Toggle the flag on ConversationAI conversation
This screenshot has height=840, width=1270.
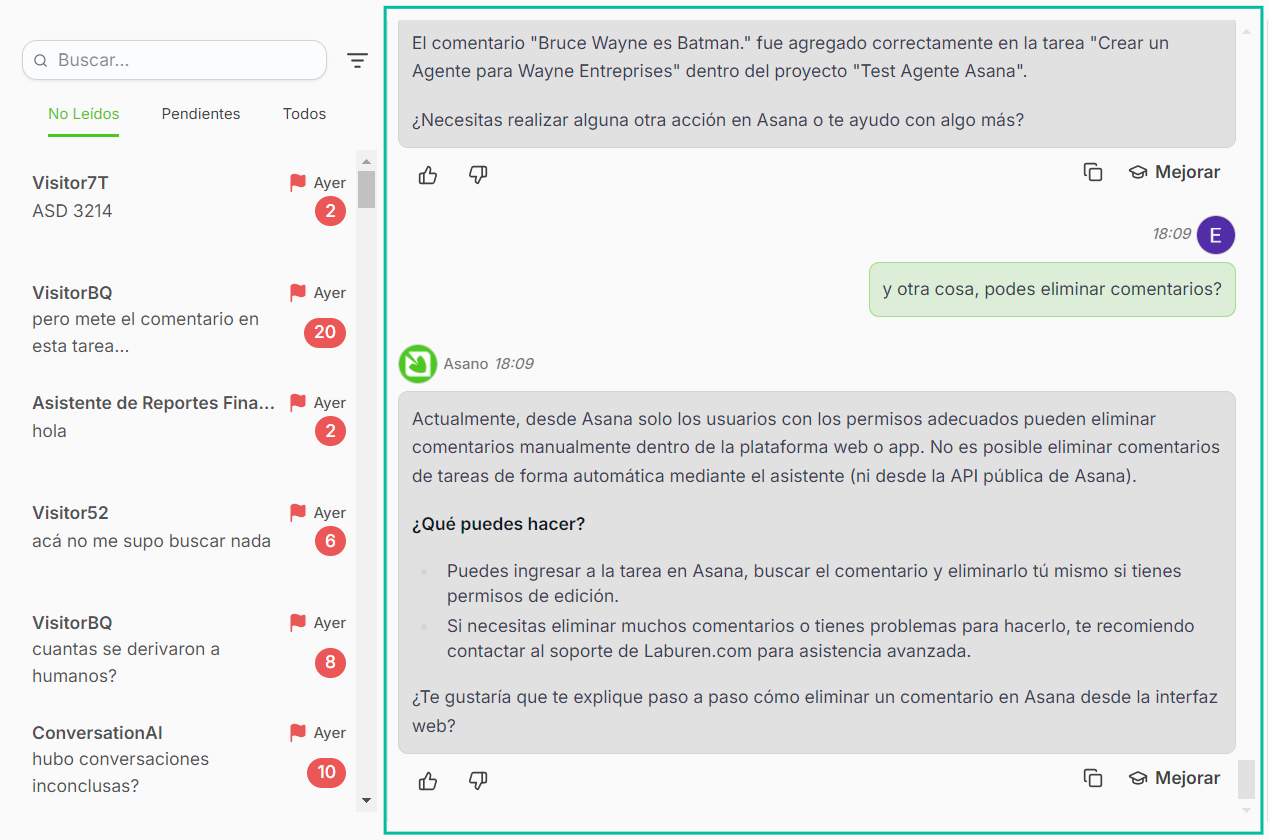pyautogui.click(x=297, y=733)
